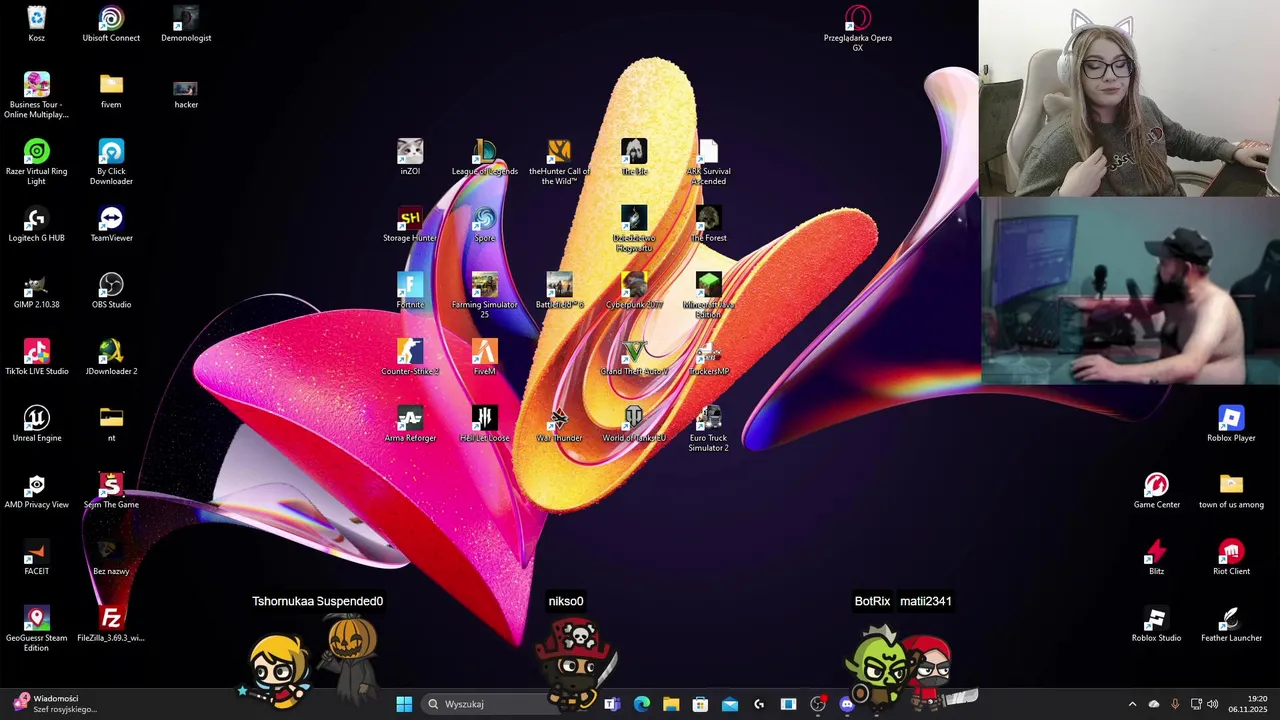This screenshot has height=720, width=1280.
Task: Open the volume control in tray
Action: tap(1213, 704)
